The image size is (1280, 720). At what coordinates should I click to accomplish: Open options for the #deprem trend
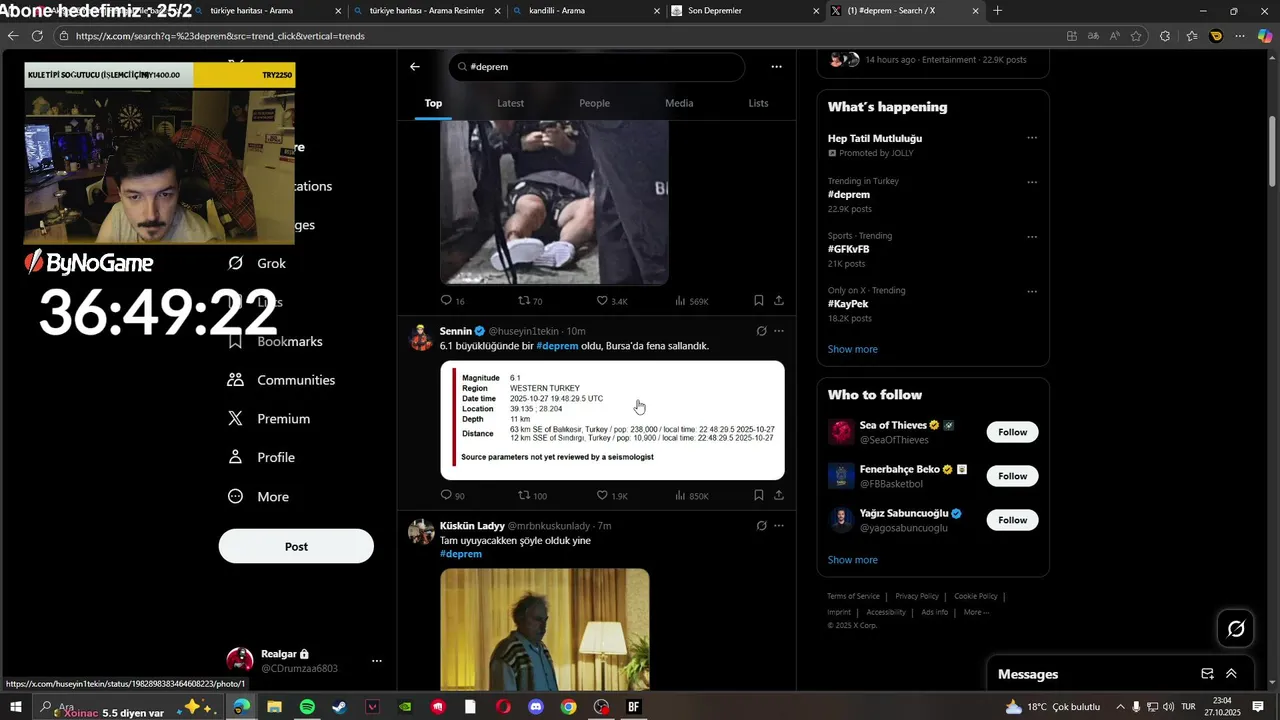(x=1032, y=182)
